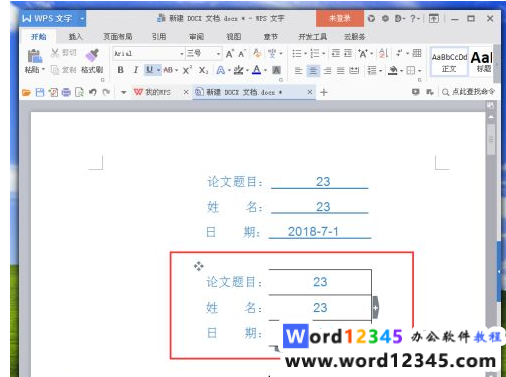This screenshot has height=377, width=506.
Task: Switch to the 视图 (View) tab
Action: click(234, 37)
